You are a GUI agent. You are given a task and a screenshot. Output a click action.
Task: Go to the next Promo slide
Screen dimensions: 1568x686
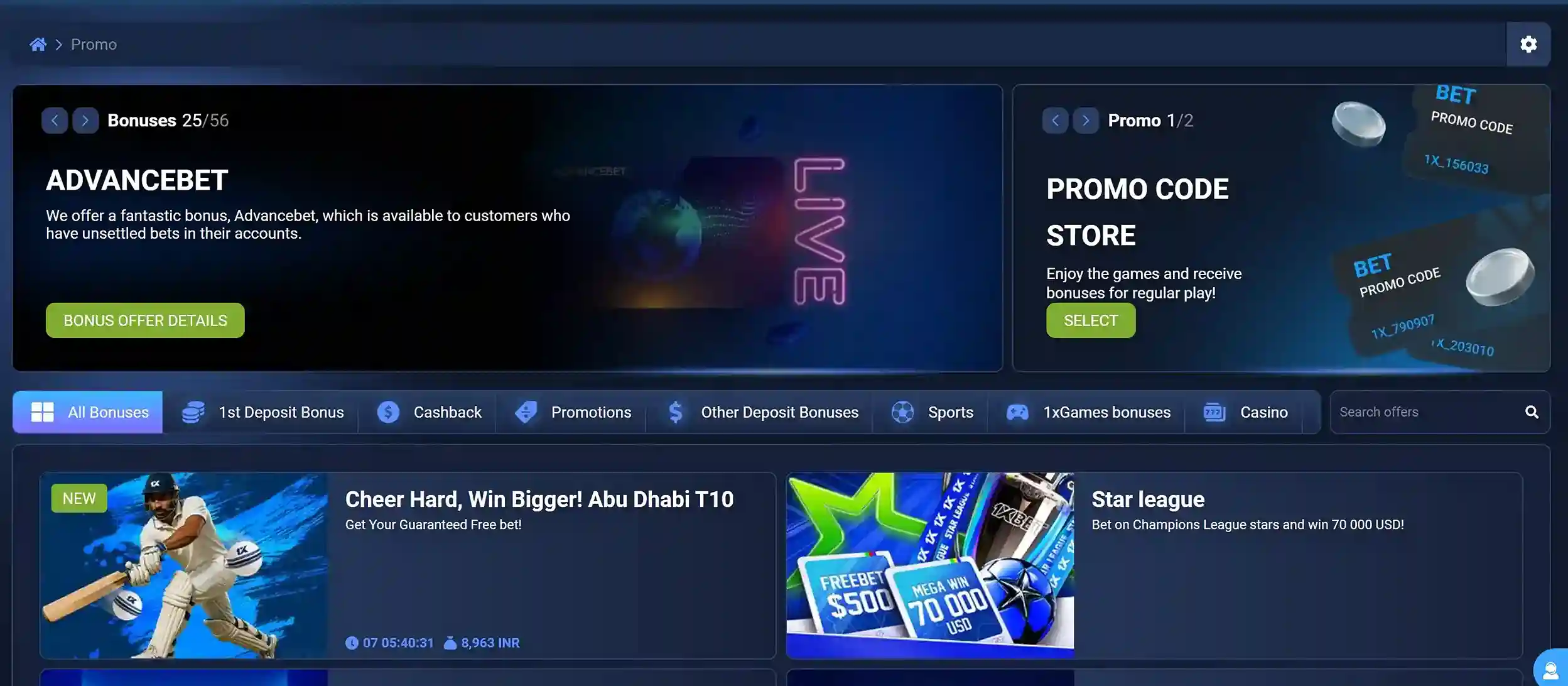coord(1086,120)
